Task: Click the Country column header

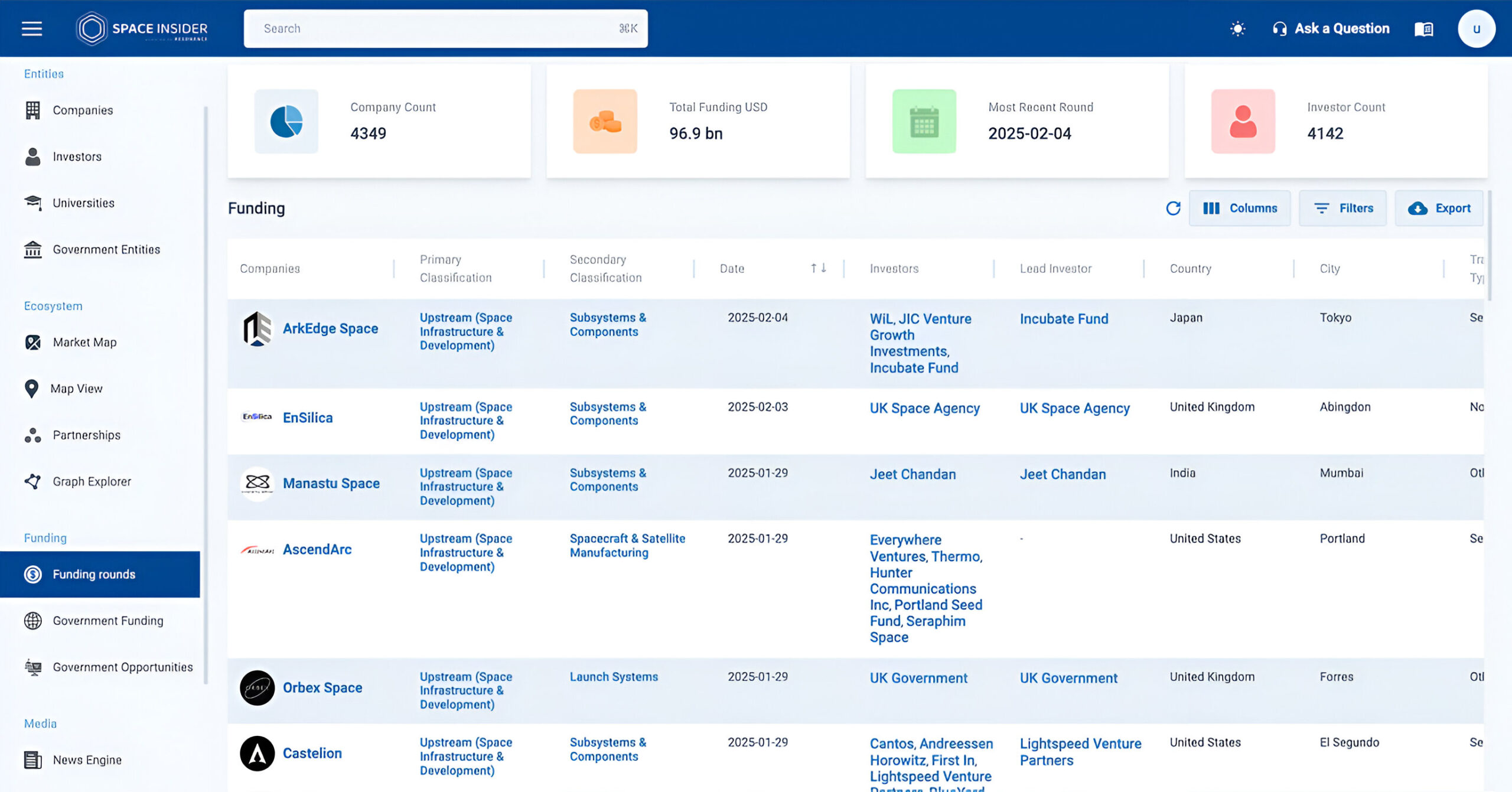Action: 1190,269
